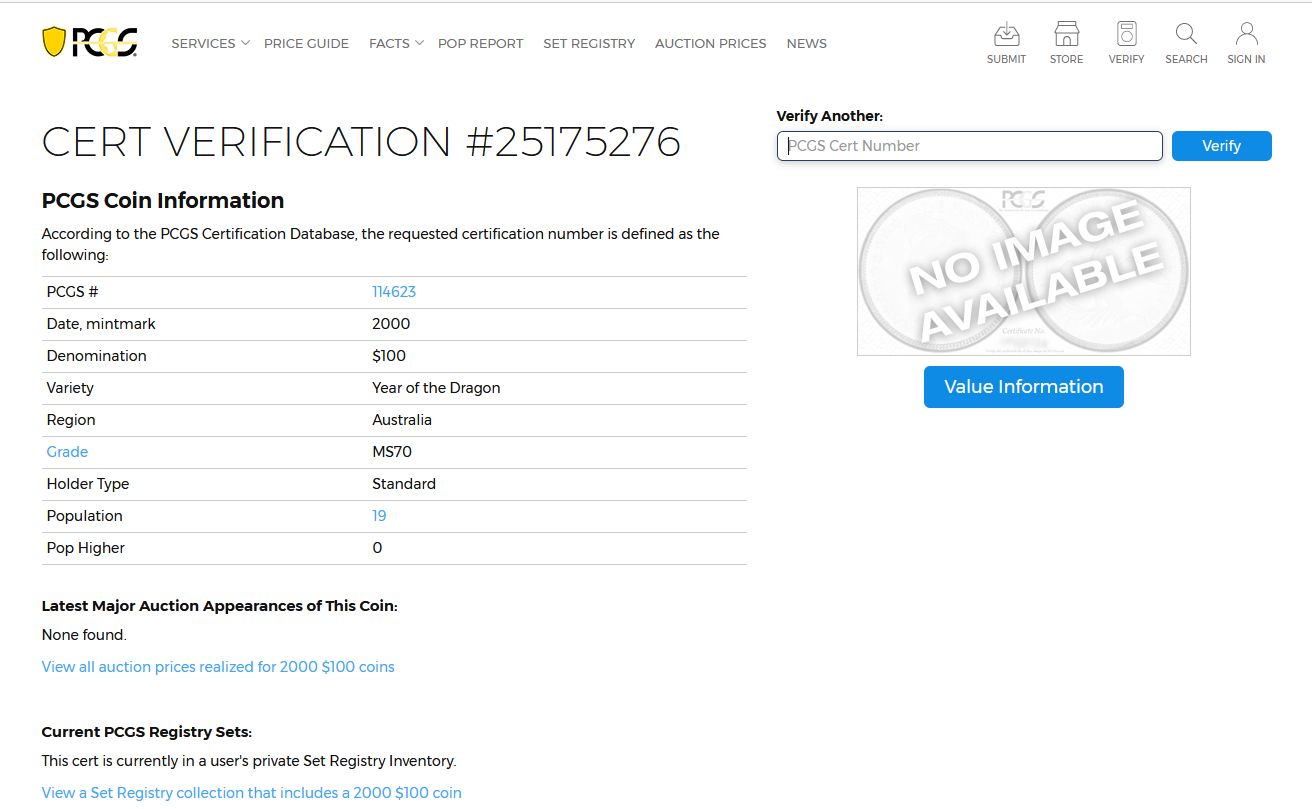Select the 2000 date value

(x=391, y=324)
